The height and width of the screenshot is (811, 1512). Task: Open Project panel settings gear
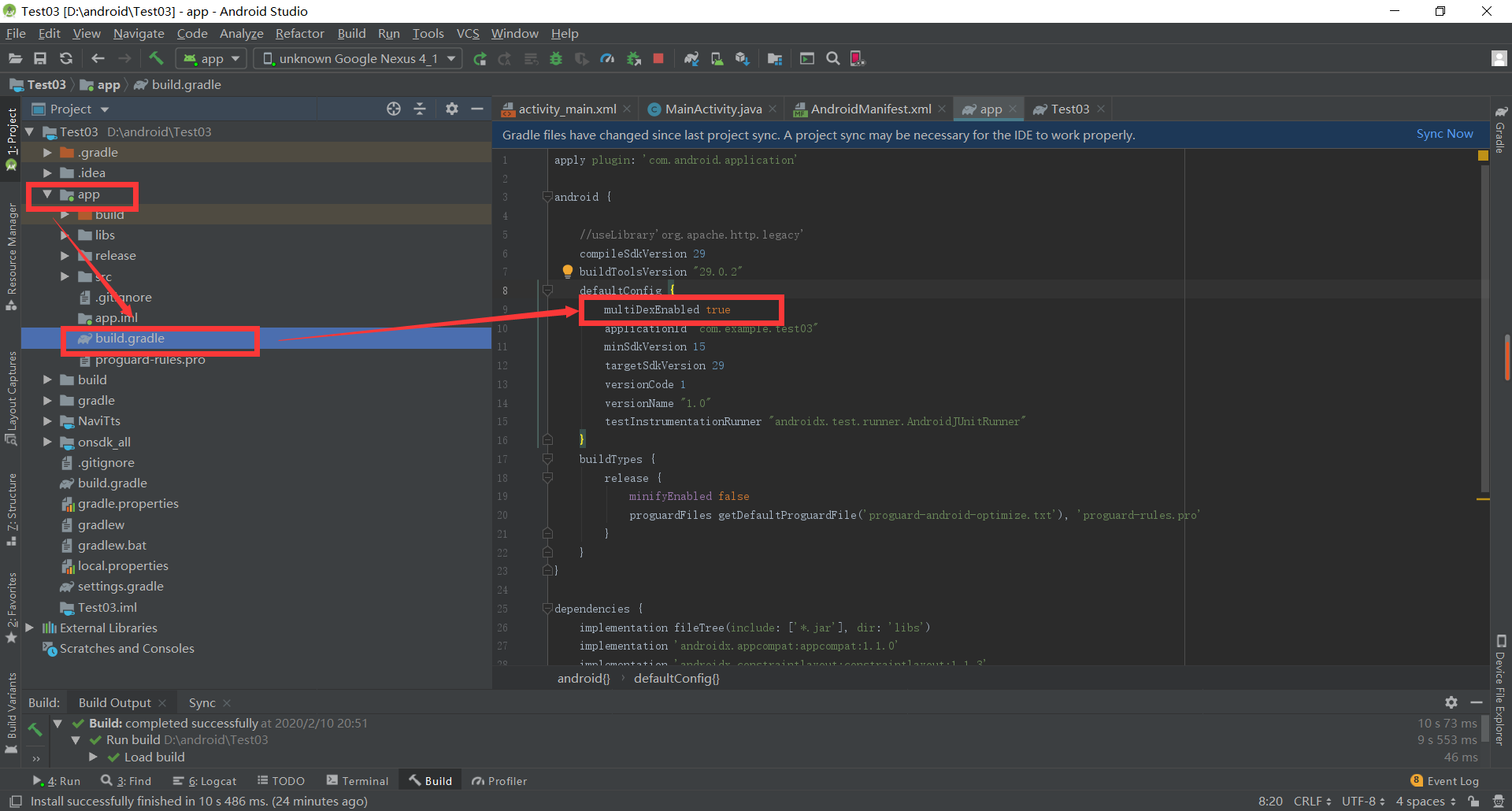point(452,109)
